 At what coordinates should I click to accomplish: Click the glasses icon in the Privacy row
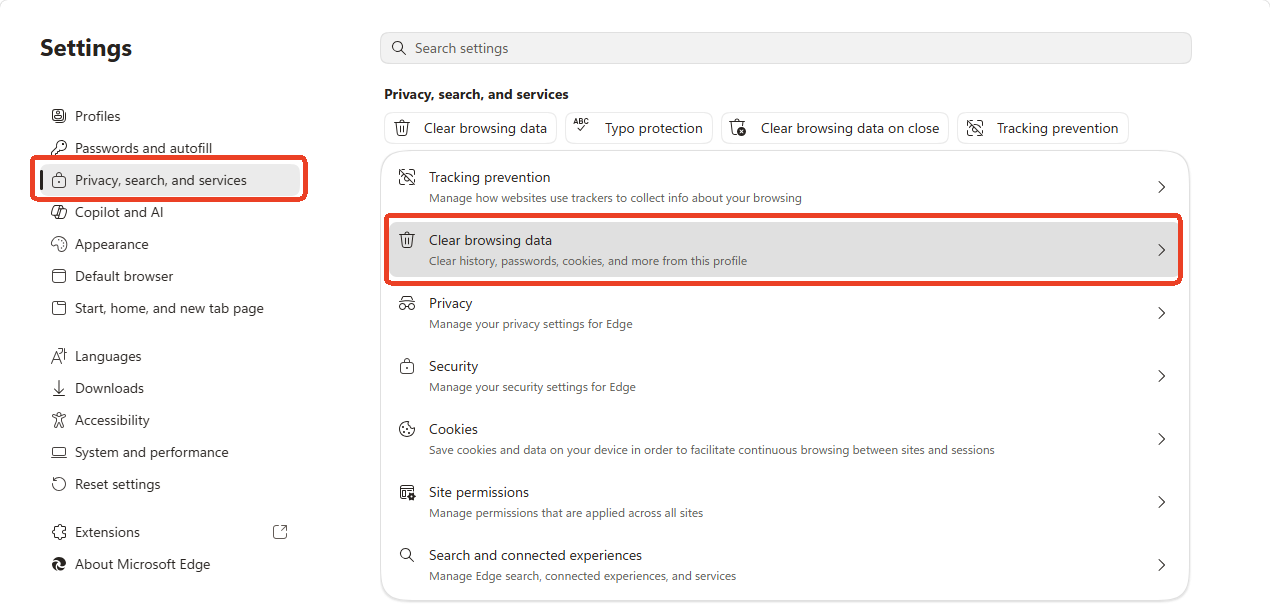(x=407, y=303)
